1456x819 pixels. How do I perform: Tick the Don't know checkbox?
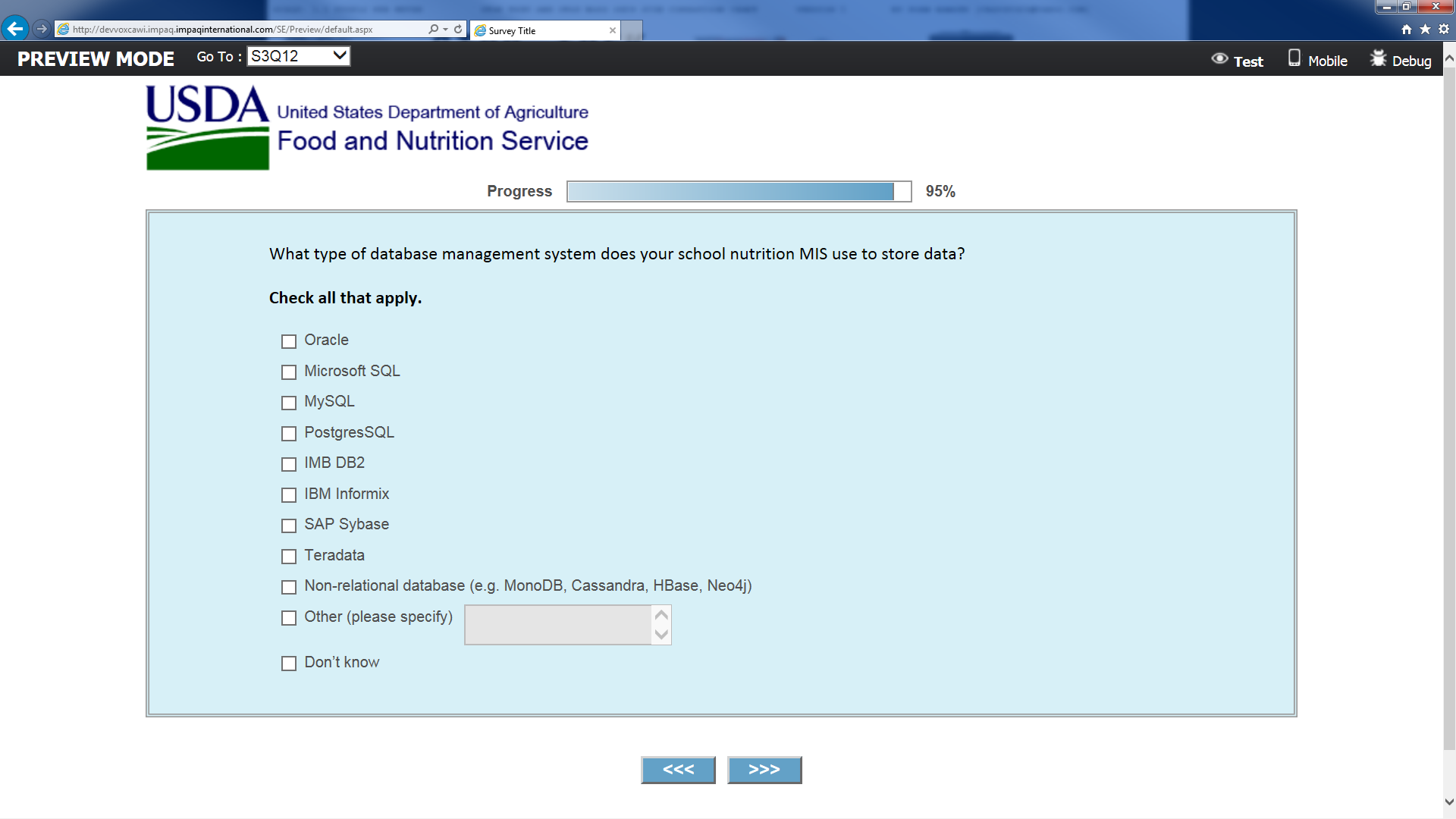(x=289, y=664)
